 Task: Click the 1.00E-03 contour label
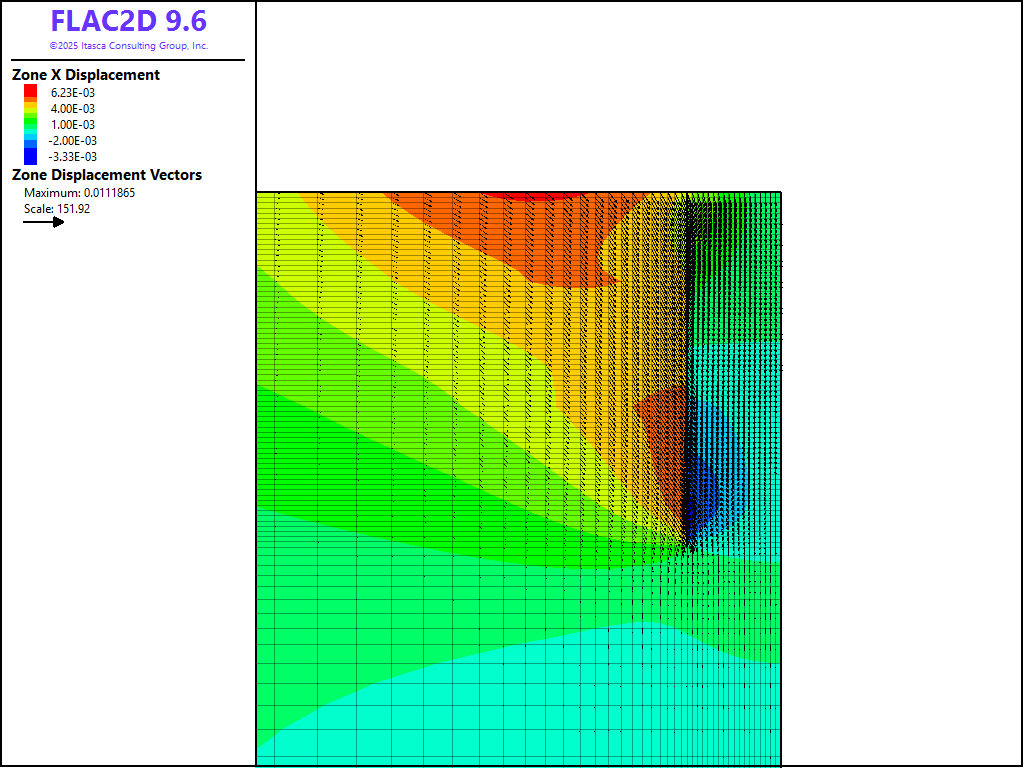(73, 125)
